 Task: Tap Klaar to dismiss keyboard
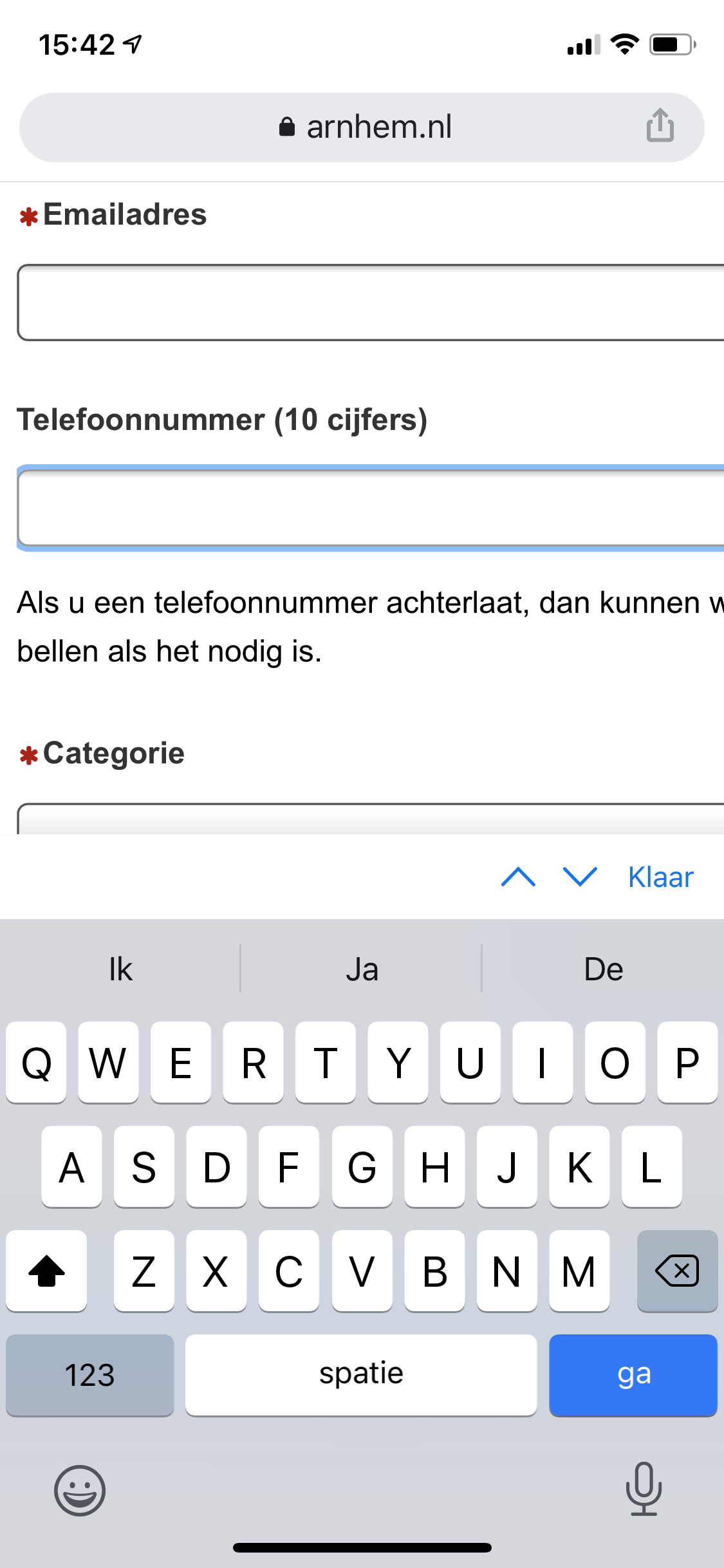pyautogui.click(x=660, y=877)
